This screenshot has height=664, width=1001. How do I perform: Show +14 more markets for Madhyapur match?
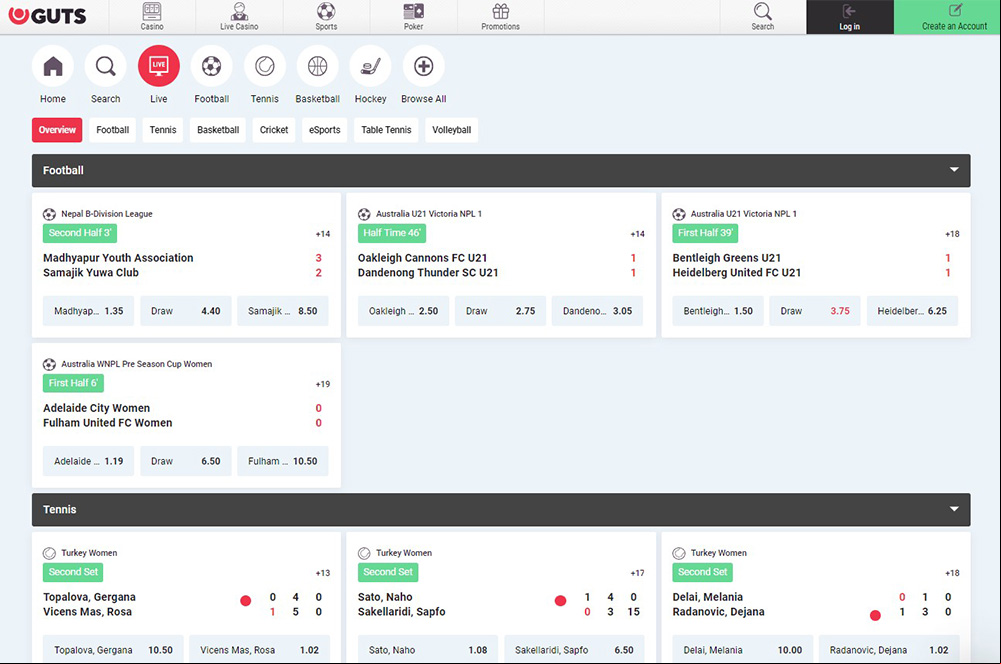323,234
